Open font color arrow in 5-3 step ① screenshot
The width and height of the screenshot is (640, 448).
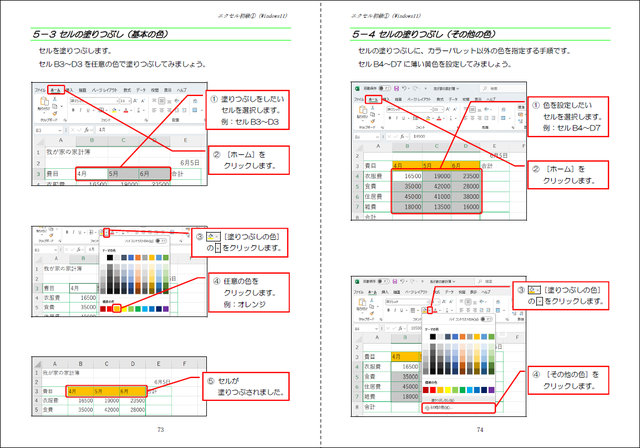click(x=131, y=111)
